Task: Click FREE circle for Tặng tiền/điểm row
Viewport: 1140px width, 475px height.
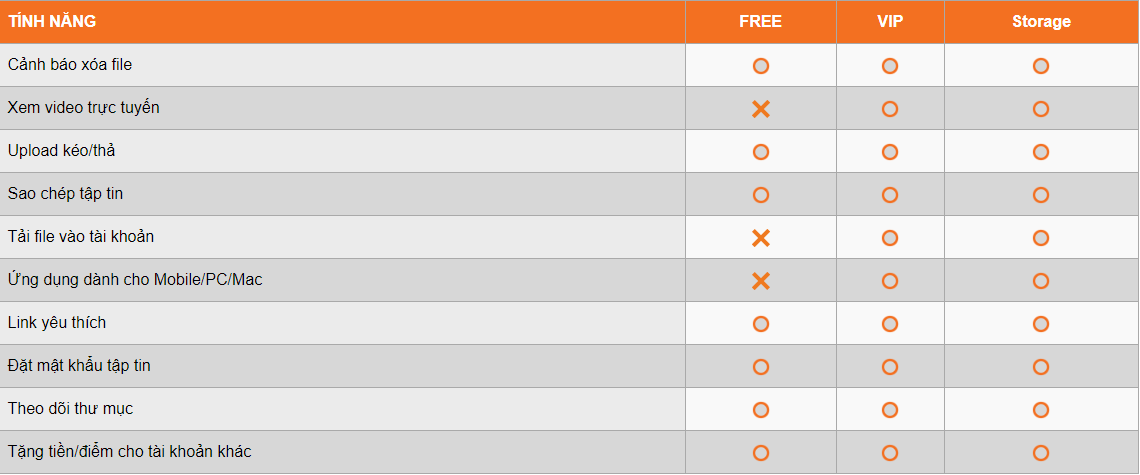Action: click(760, 453)
